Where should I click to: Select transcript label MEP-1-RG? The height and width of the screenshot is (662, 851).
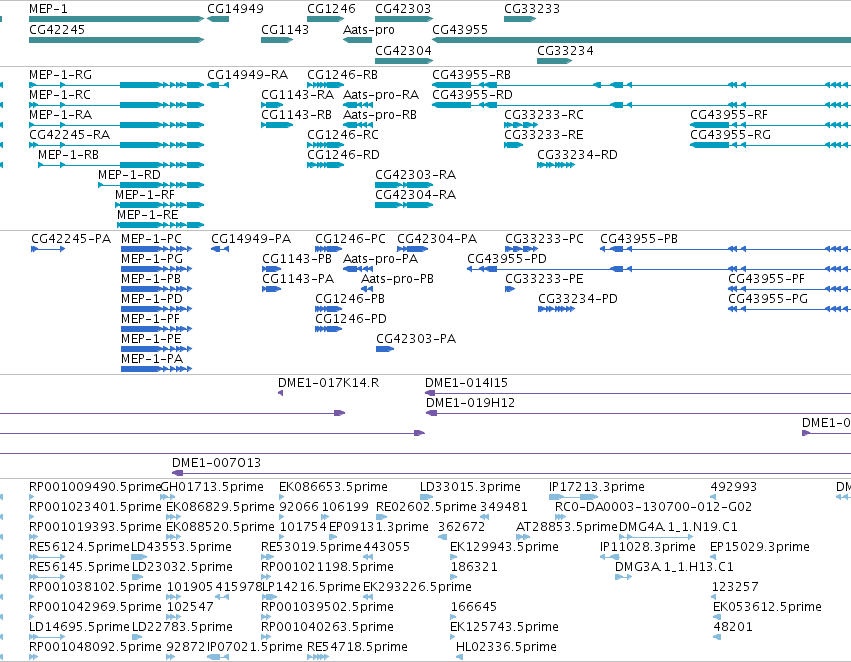tap(60, 74)
